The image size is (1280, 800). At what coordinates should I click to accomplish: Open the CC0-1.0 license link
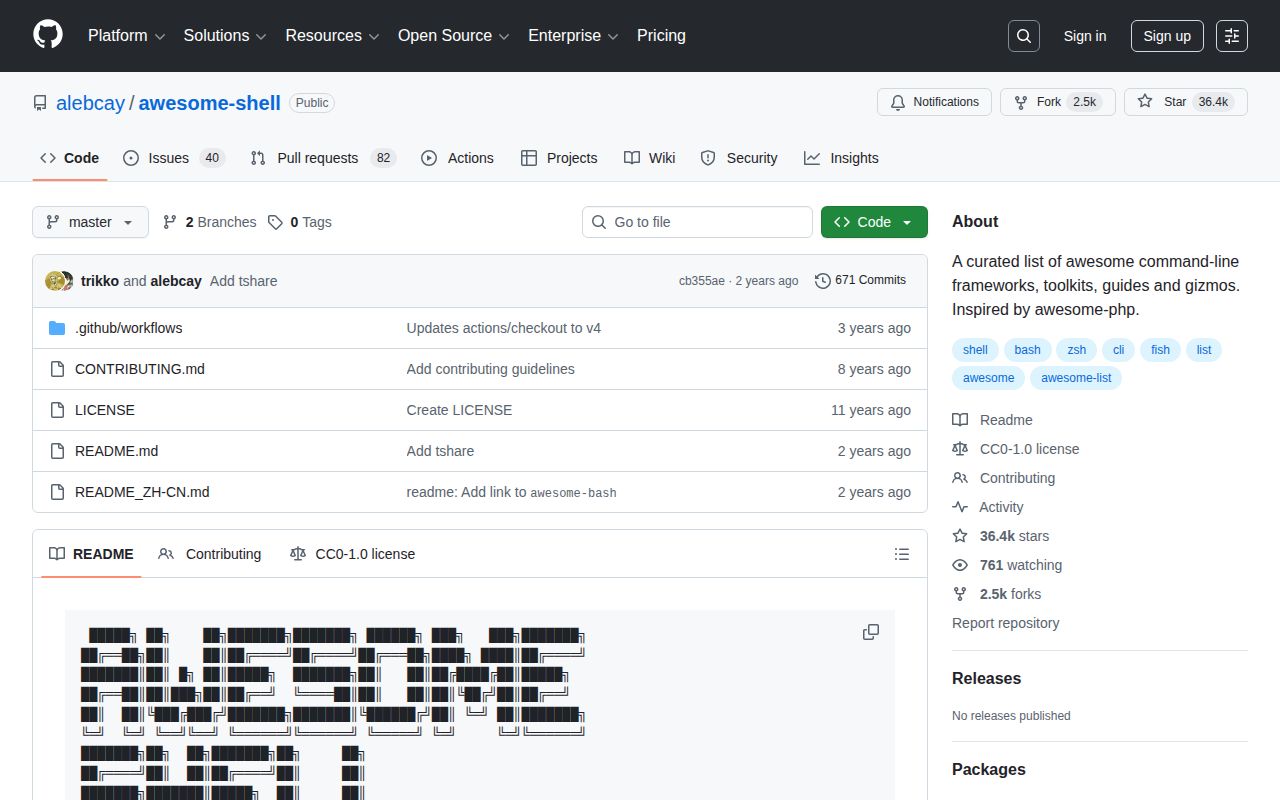1029,448
